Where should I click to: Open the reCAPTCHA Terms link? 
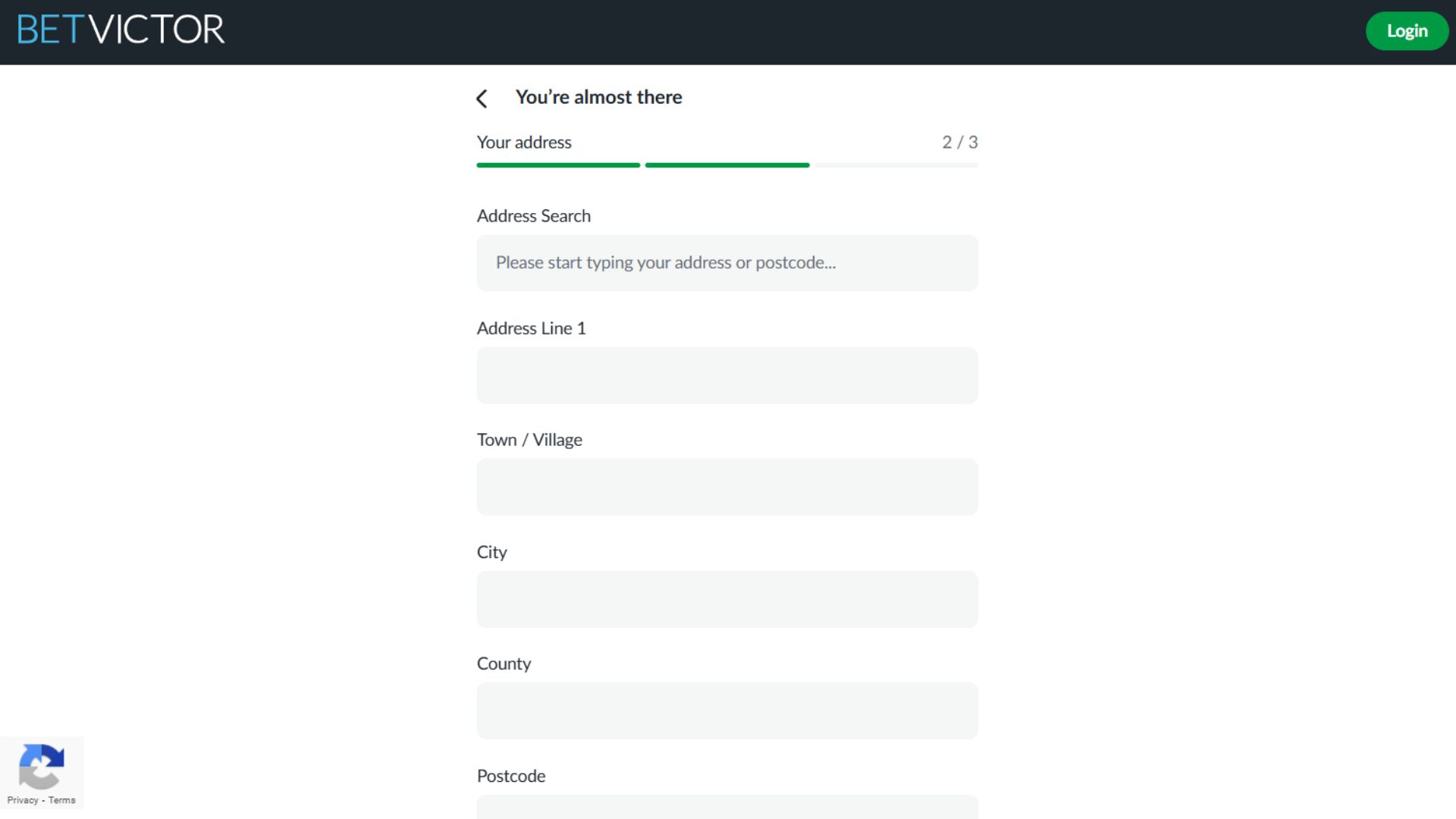pos(62,800)
